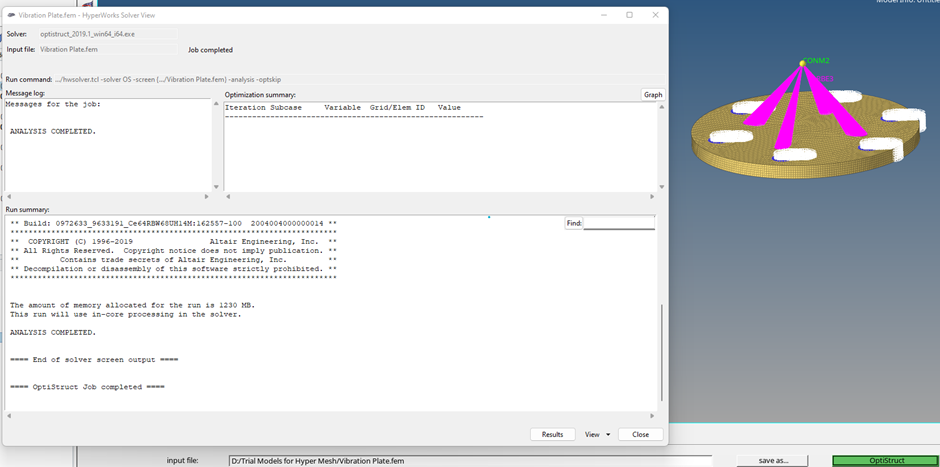
Task: Click the 'ANALYSIS COMPLETED.' text in Message log
Action: click(x=53, y=131)
